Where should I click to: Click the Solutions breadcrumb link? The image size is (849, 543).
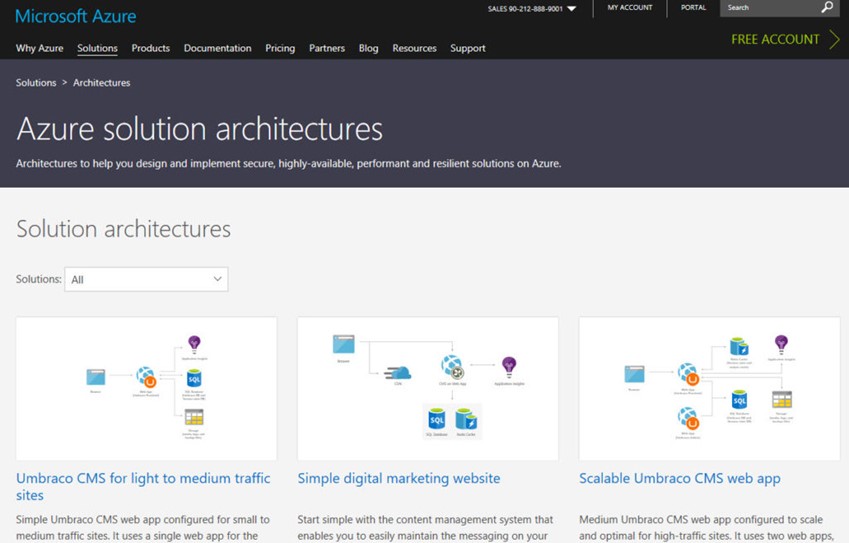tap(36, 83)
